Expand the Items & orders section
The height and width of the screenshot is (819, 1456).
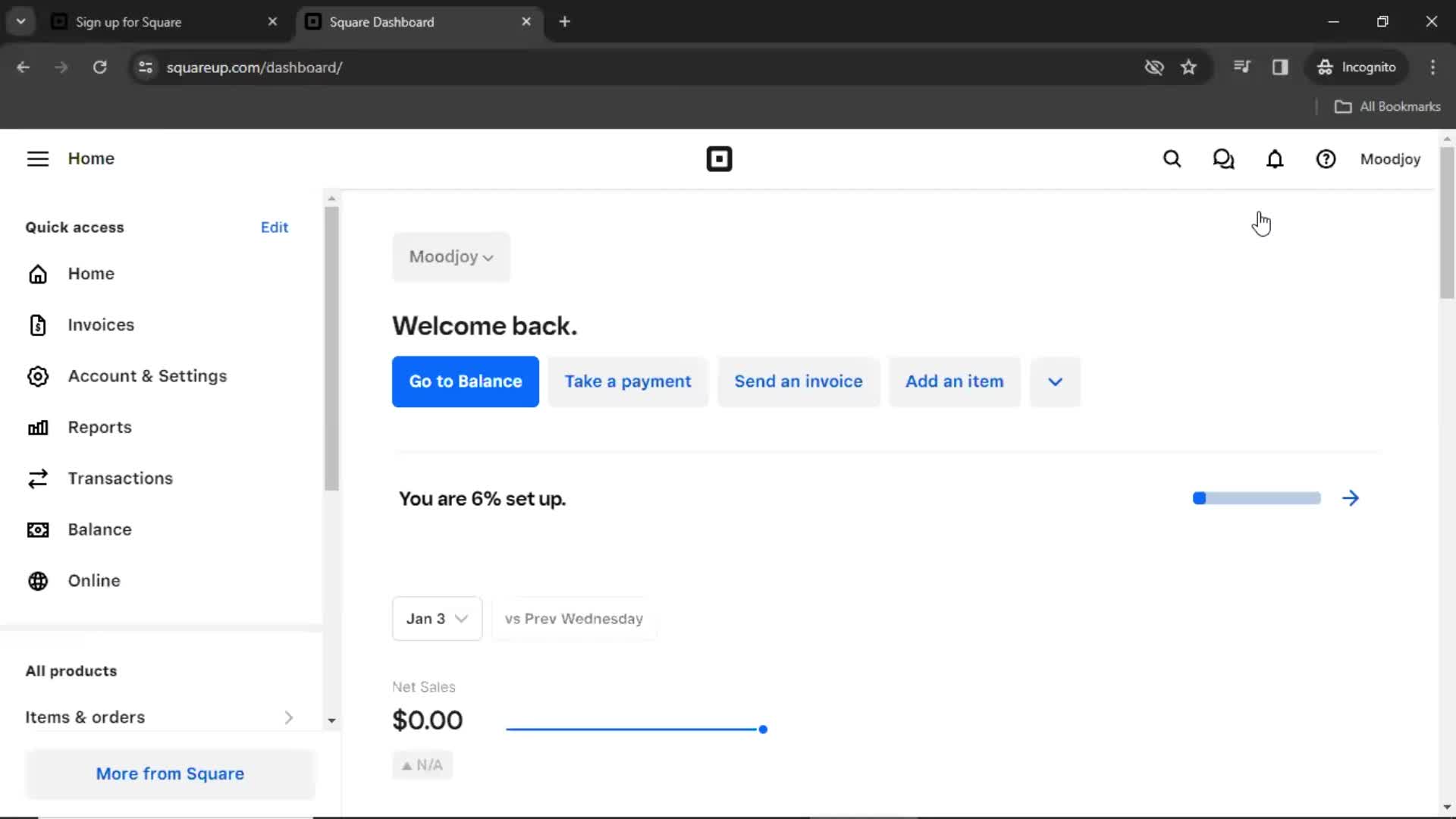pyautogui.click(x=289, y=717)
